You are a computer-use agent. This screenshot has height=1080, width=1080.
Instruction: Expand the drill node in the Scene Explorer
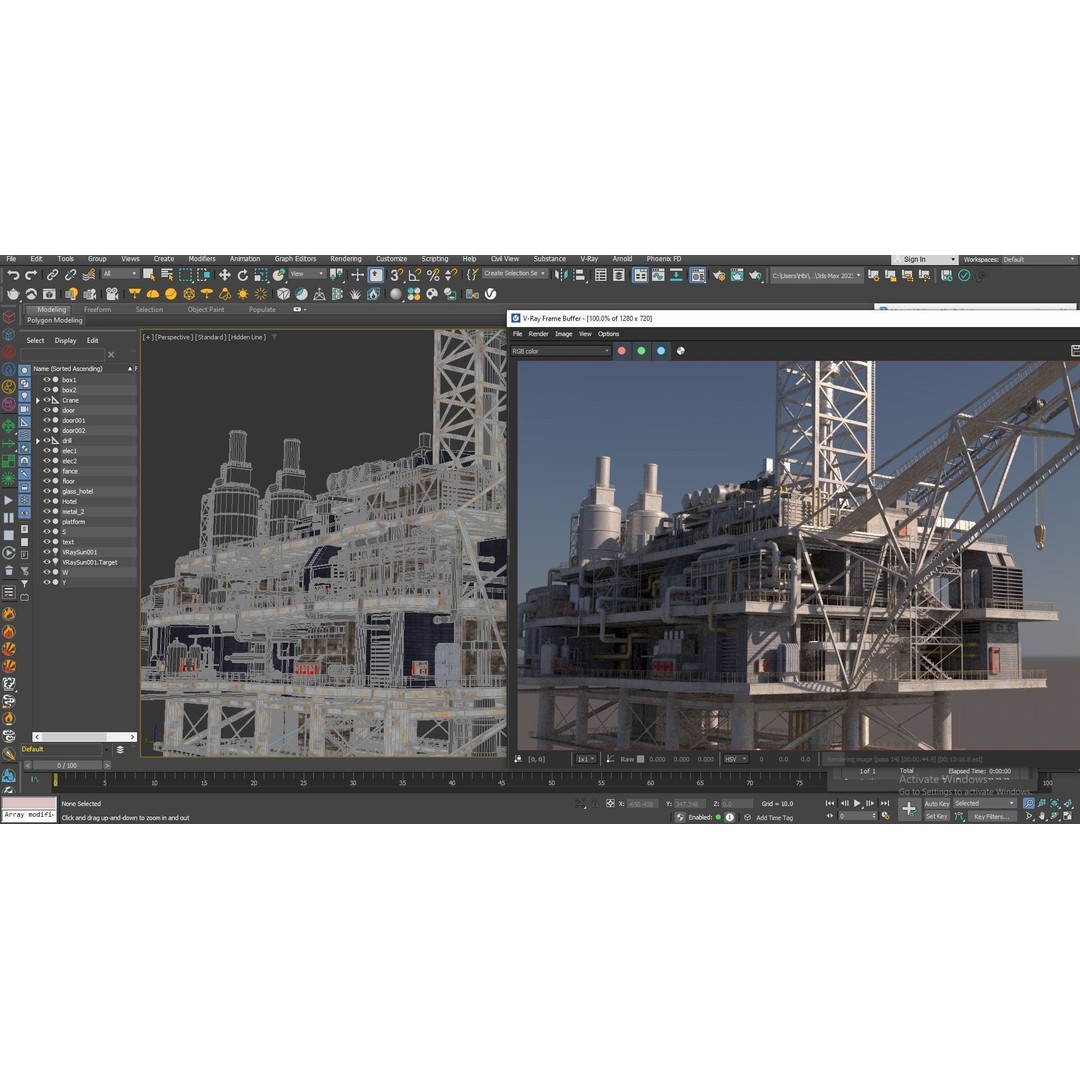pyautogui.click(x=38, y=440)
